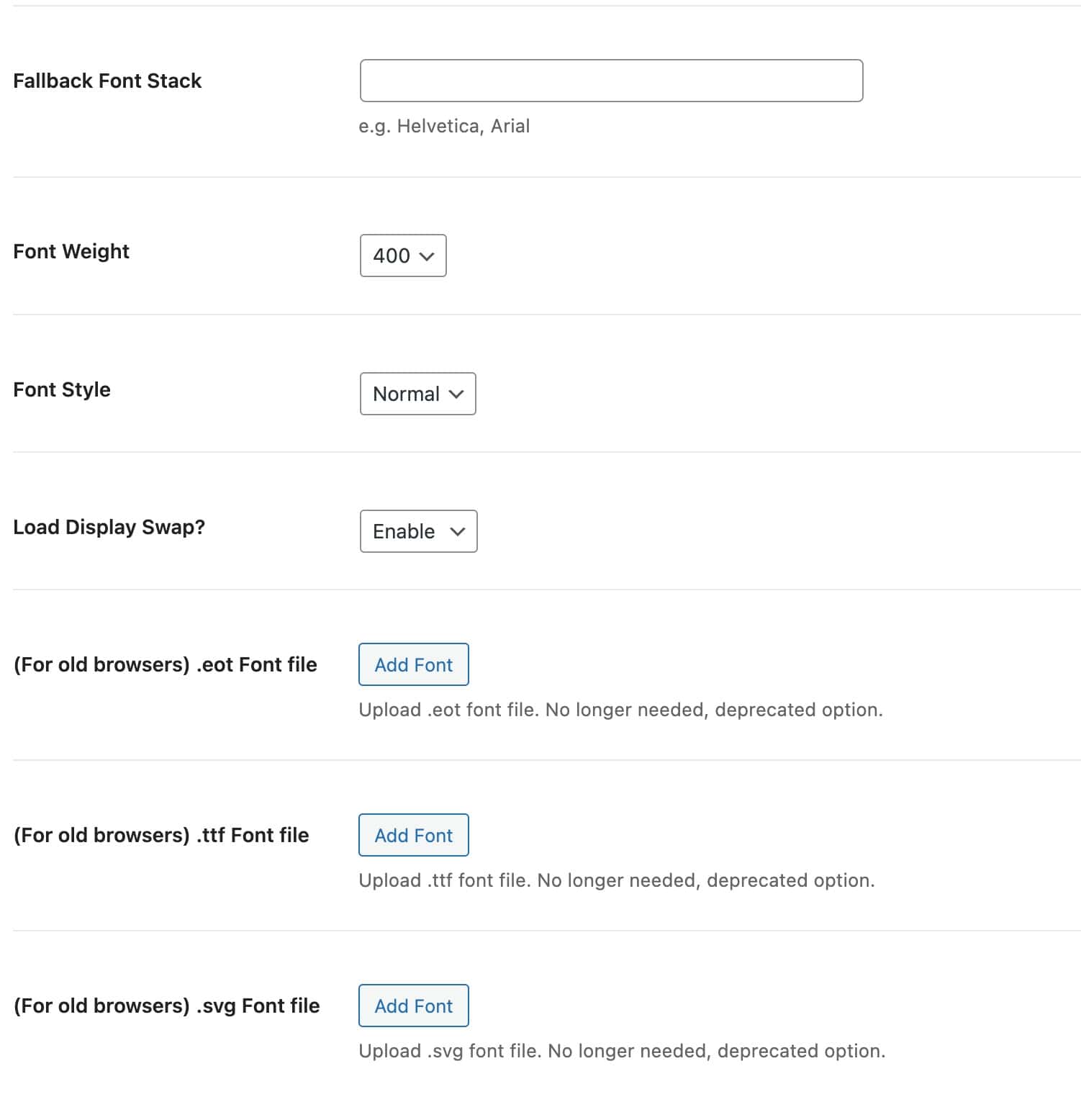Click the .svg upload description text

click(x=621, y=1051)
